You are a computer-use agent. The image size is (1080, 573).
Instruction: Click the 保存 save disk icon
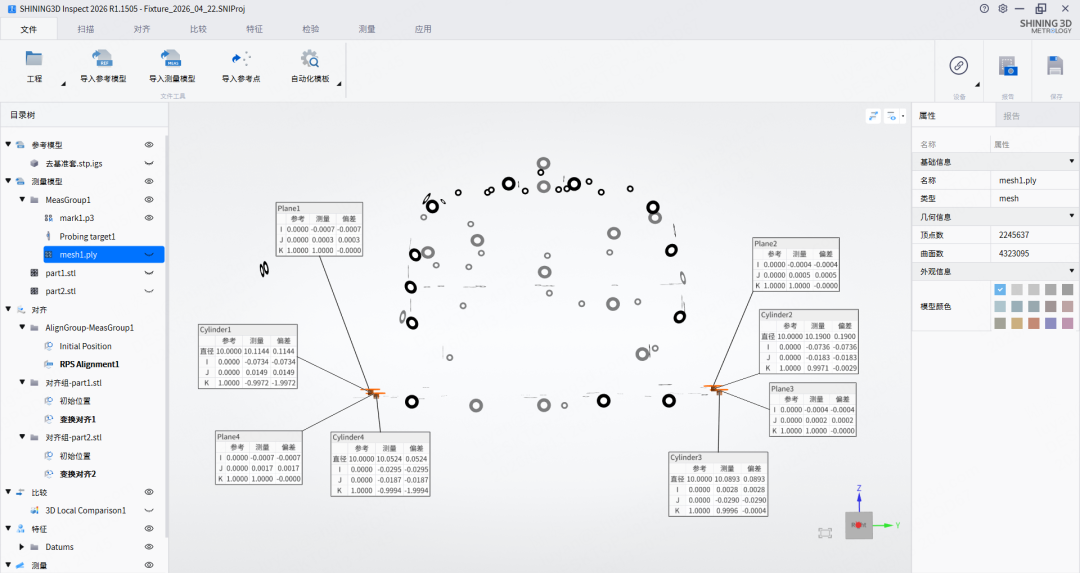click(x=1055, y=65)
